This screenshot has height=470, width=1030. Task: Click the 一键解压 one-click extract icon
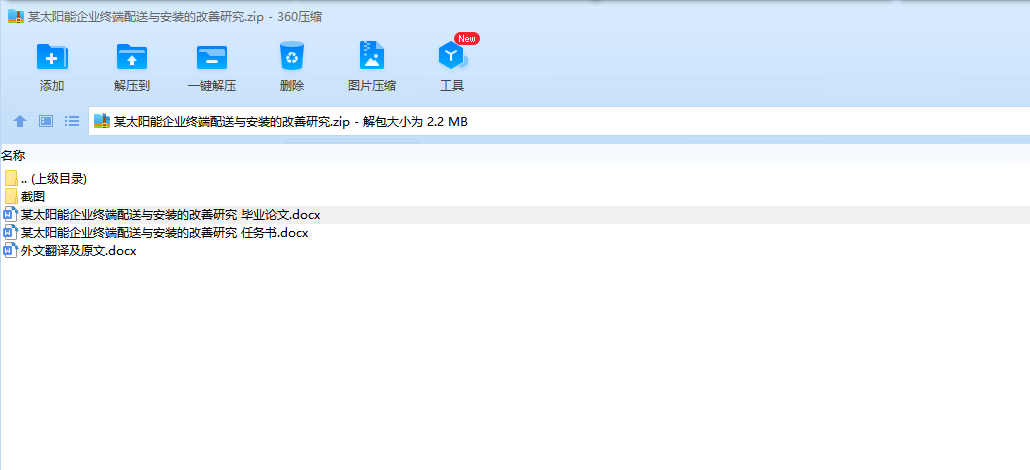click(212, 57)
